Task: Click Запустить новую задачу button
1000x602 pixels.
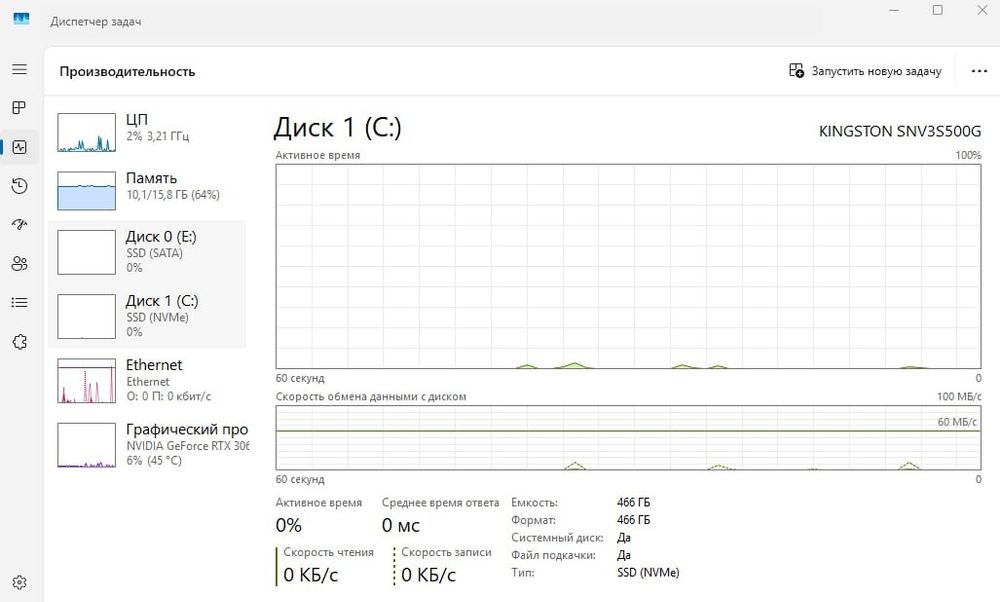Action: (865, 71)
